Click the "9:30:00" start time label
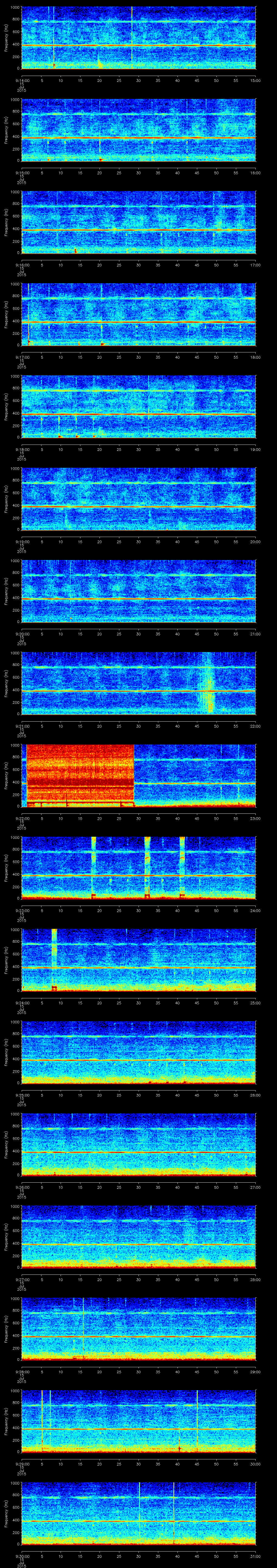277x1568 pixels. pyautogui.click(x=22, y=1556)
